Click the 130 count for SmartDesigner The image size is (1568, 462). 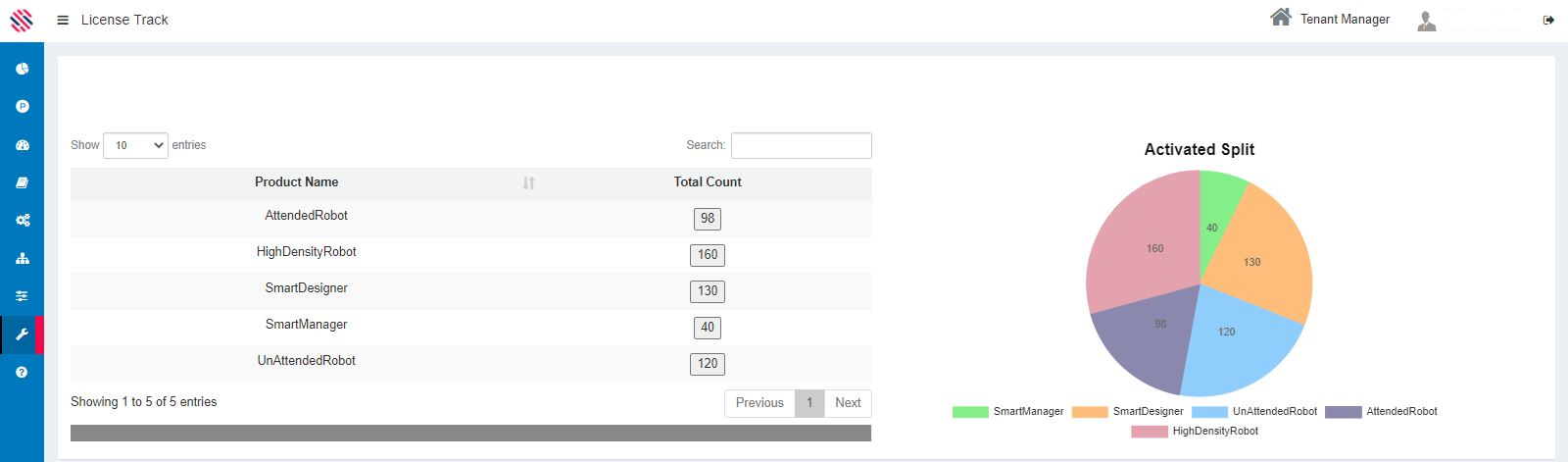click(x=708, y=291)
